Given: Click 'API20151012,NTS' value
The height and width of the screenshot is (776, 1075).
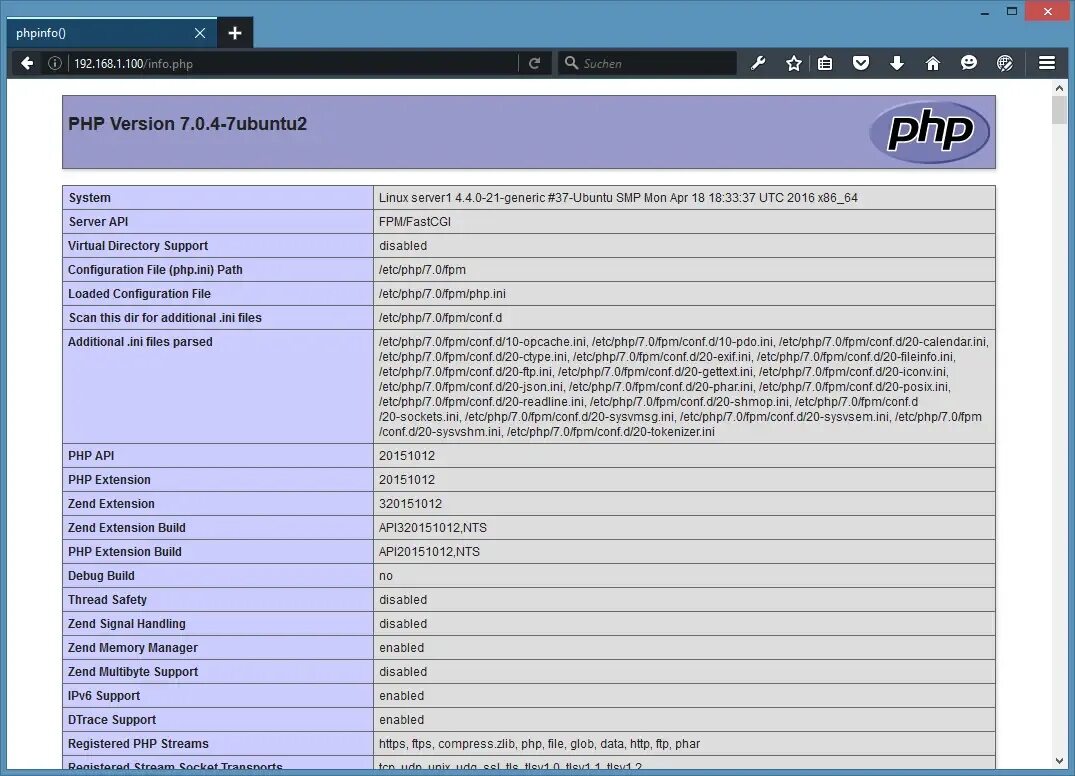Looking at the screenshot, I should (x=429, y=552).
